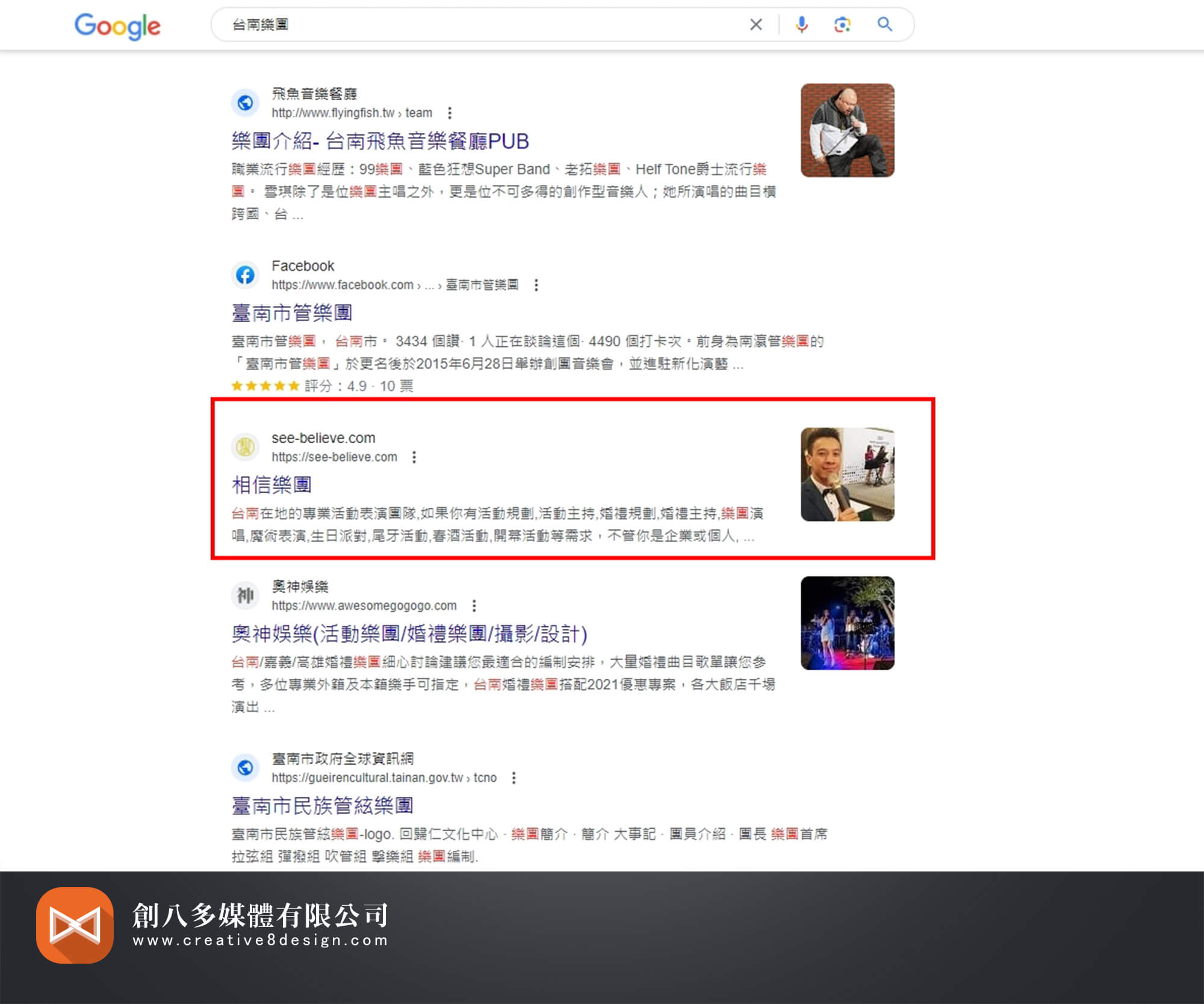Open the 臺南市管樂團 Facebook result
This screenshot has width=1204, height=1004.
[x=292, y=313]
